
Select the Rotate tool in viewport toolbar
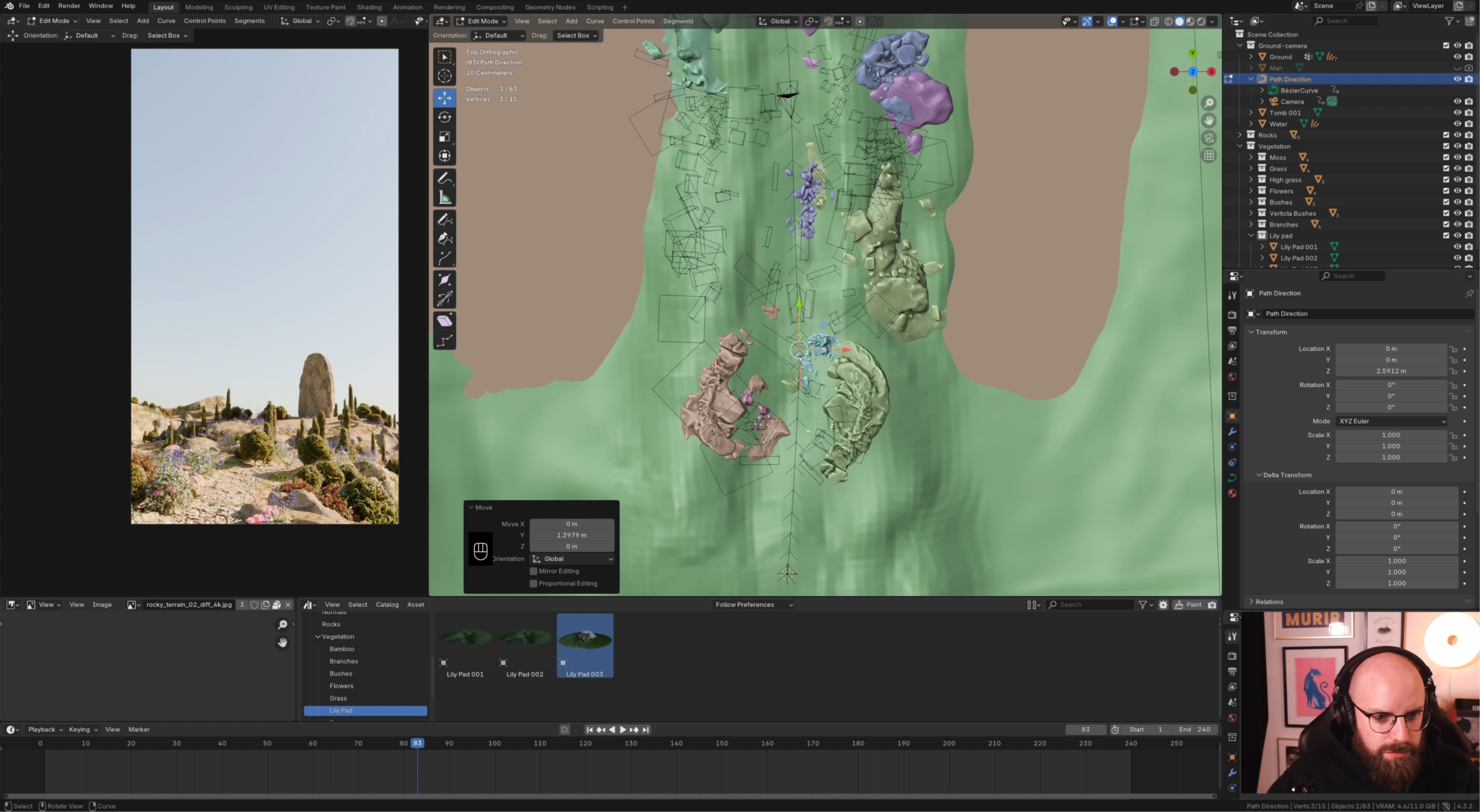pos(444,117)
